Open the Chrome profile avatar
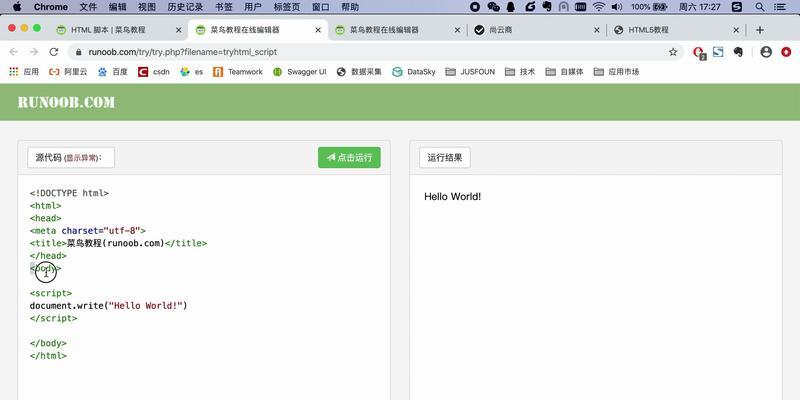The height and width of the screenshot is (400, 800). pyautogui.click(x=766, y=52)
